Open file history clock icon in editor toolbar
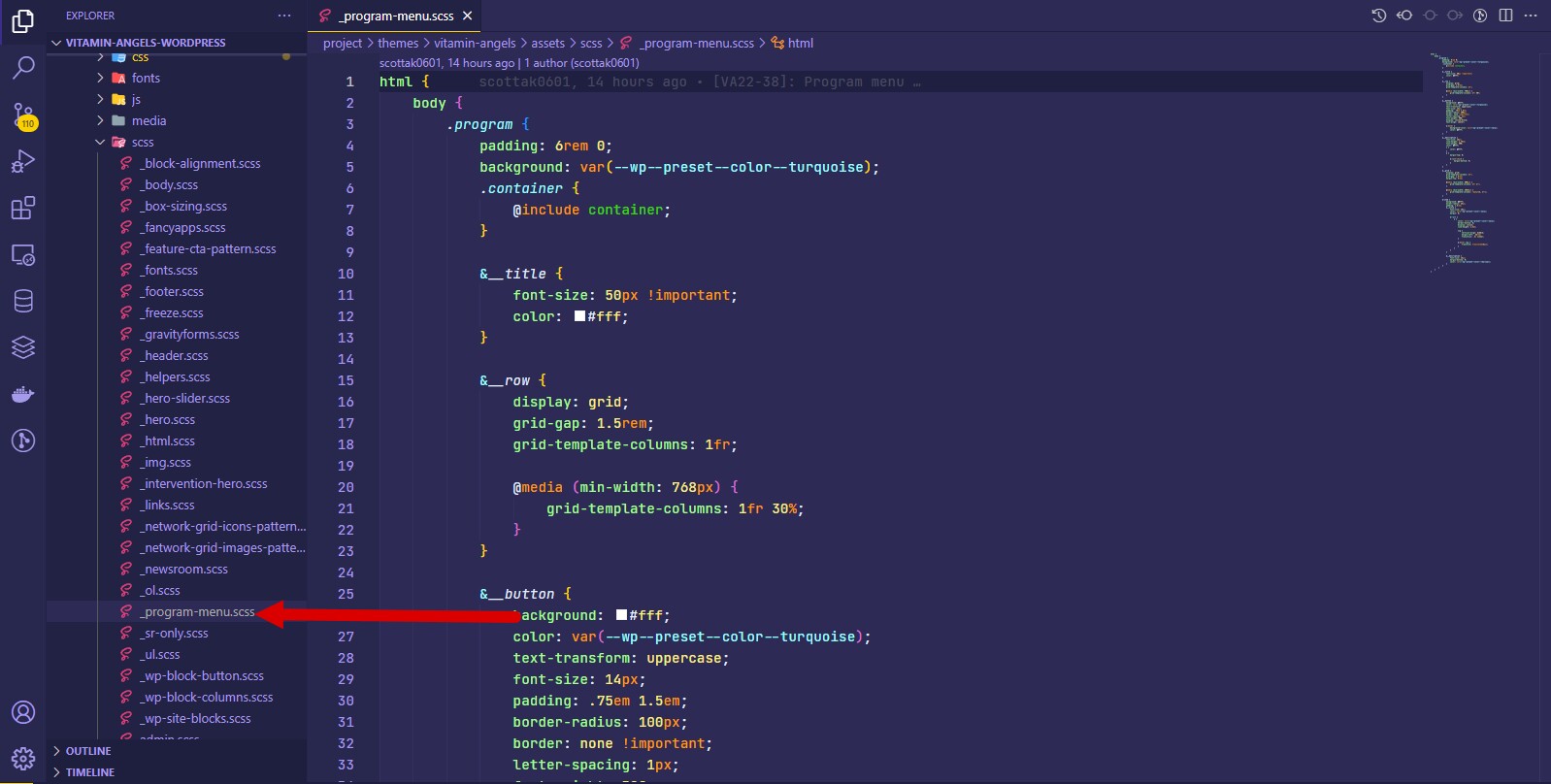 pyautogui.click(x=1378, y=16)
